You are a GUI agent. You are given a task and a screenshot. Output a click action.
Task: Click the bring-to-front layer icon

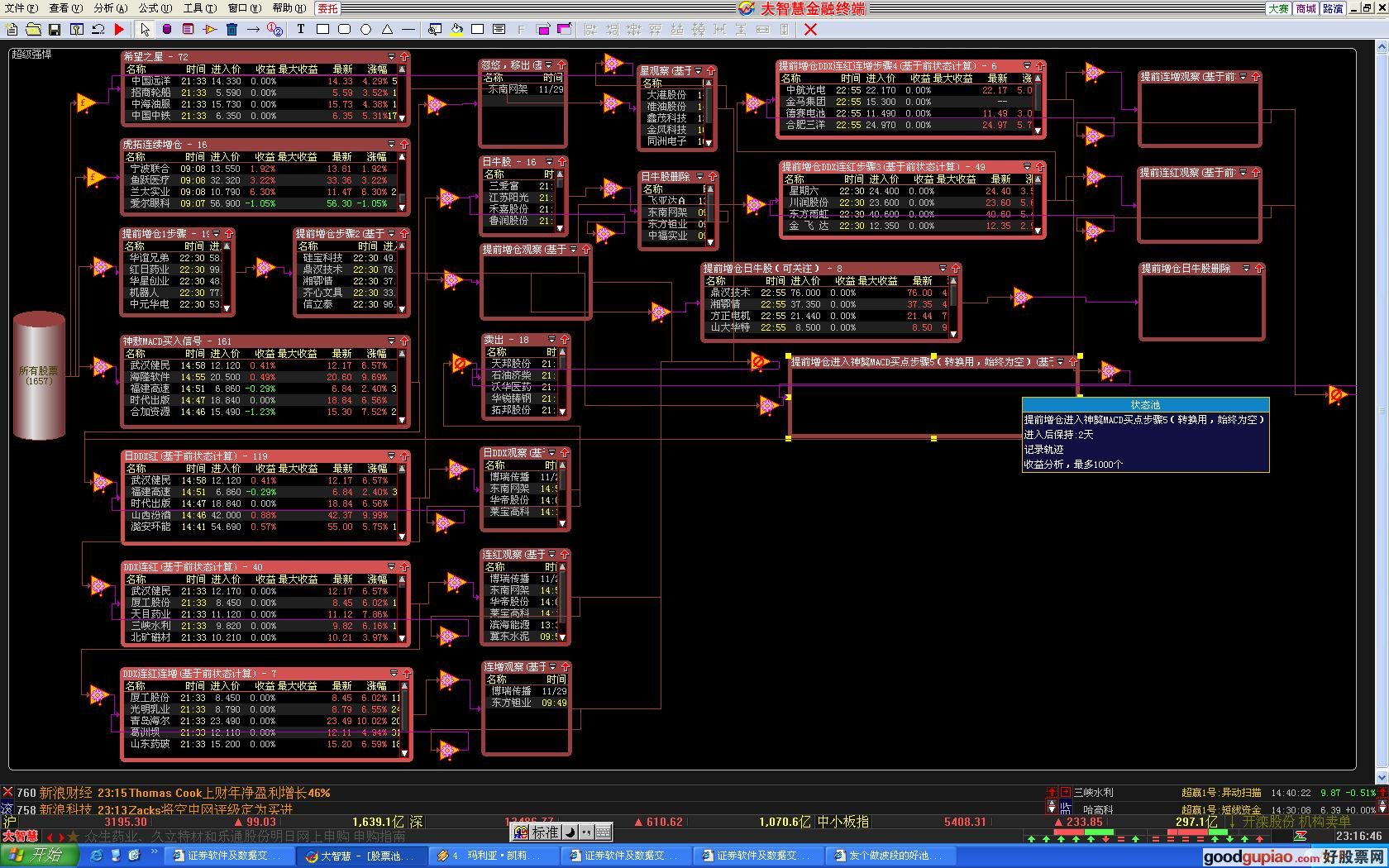(x=542, y=29)
